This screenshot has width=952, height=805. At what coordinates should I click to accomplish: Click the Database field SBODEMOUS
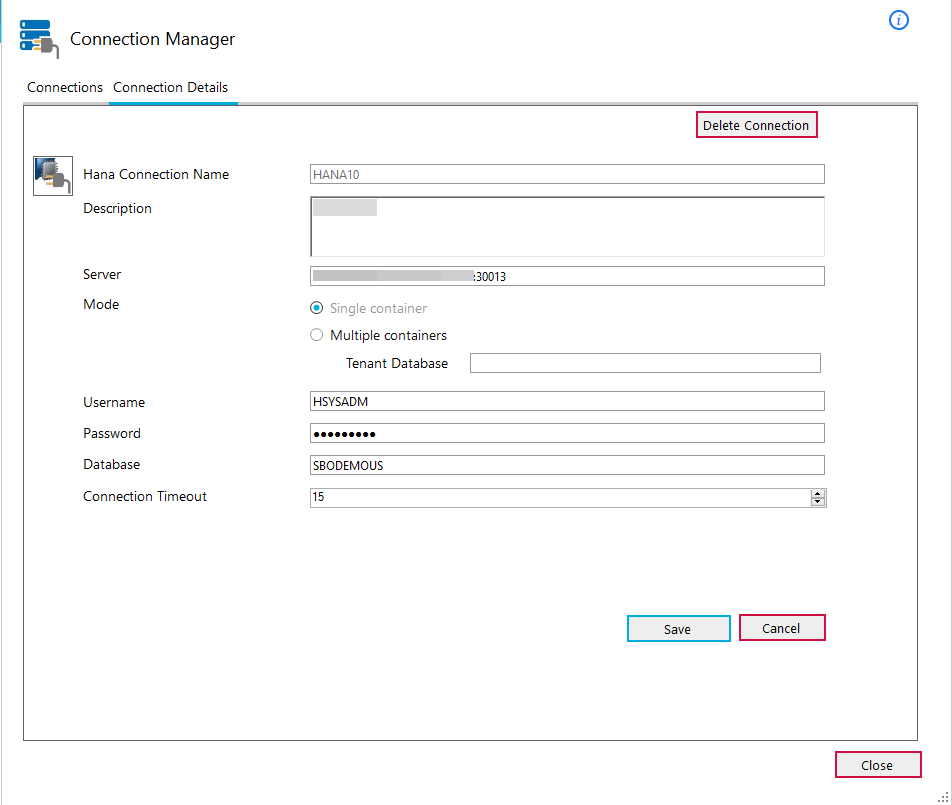(567, 465)
